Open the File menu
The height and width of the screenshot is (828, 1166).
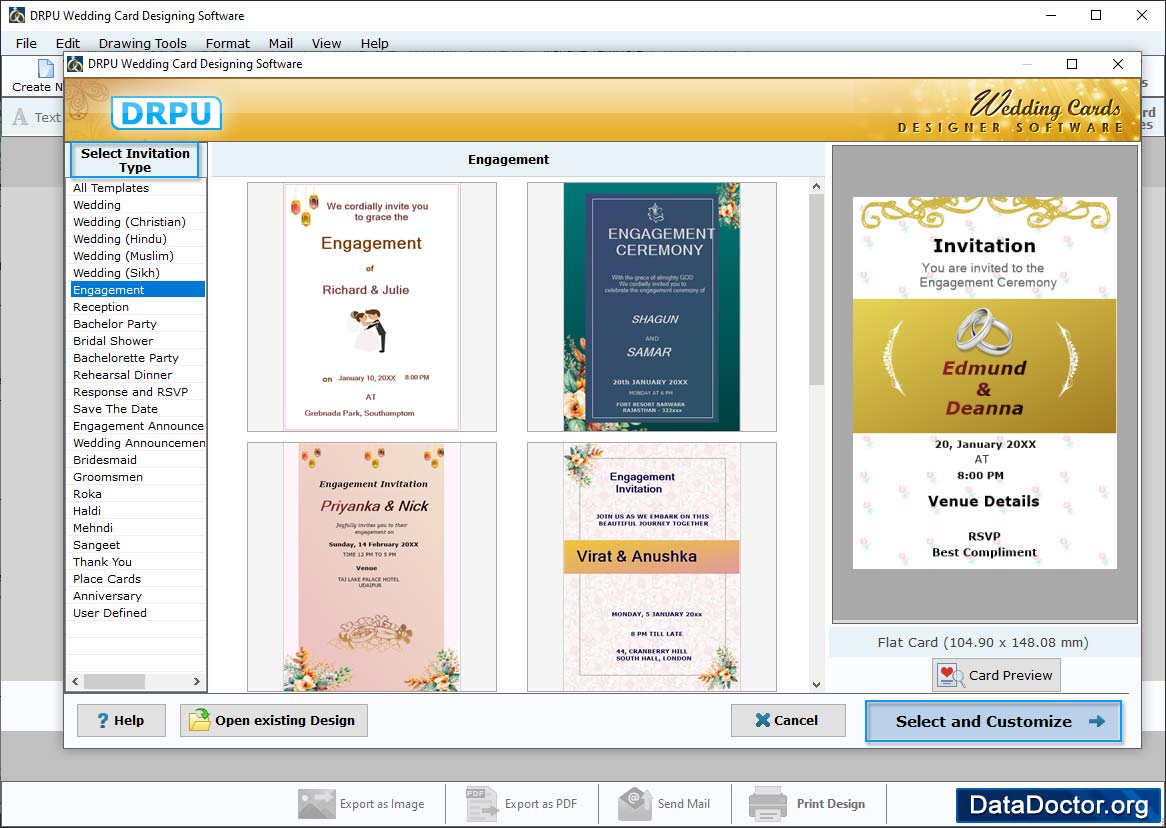click(26, 43)
